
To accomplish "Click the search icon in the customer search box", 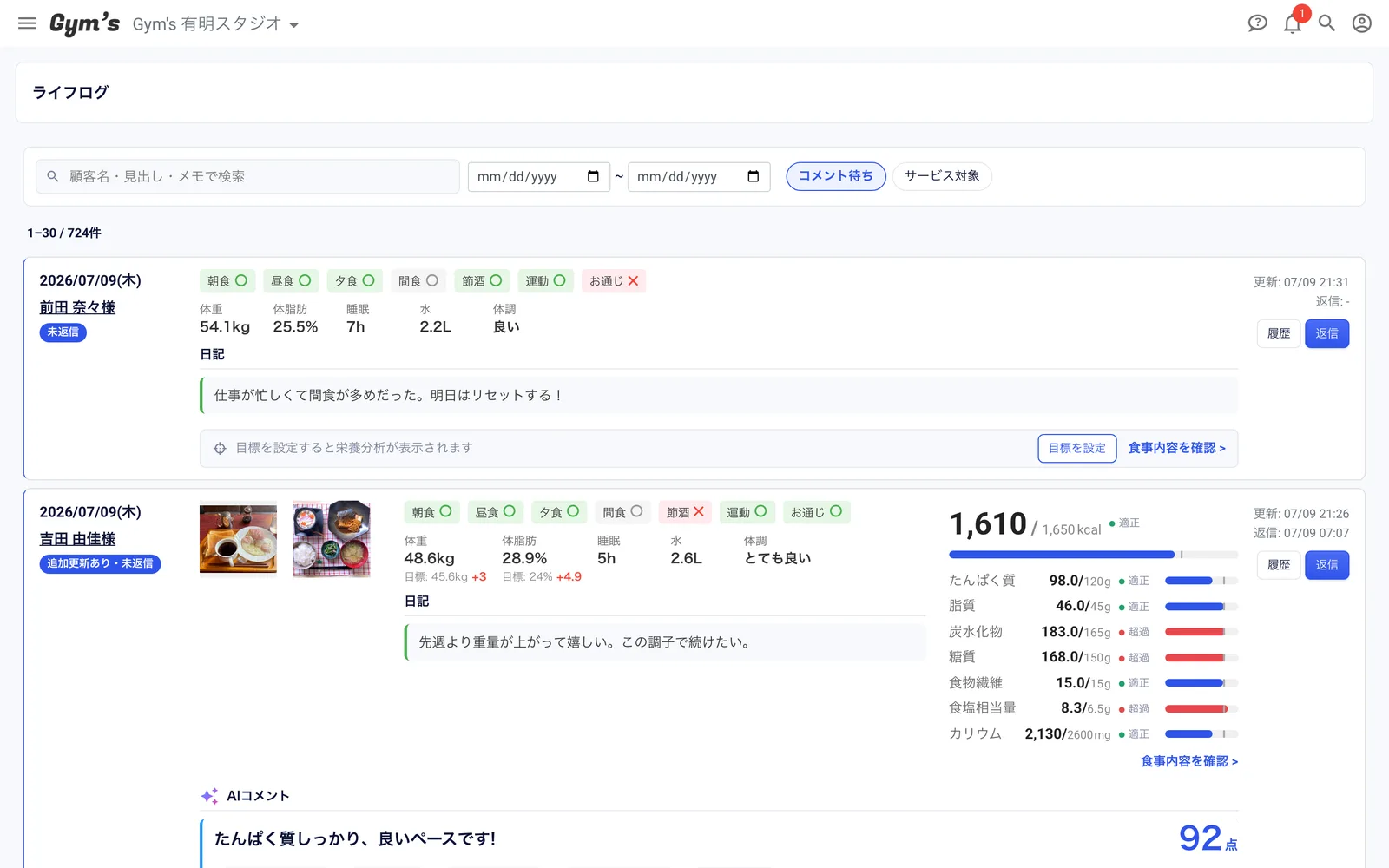I will (x=53, y=176).
